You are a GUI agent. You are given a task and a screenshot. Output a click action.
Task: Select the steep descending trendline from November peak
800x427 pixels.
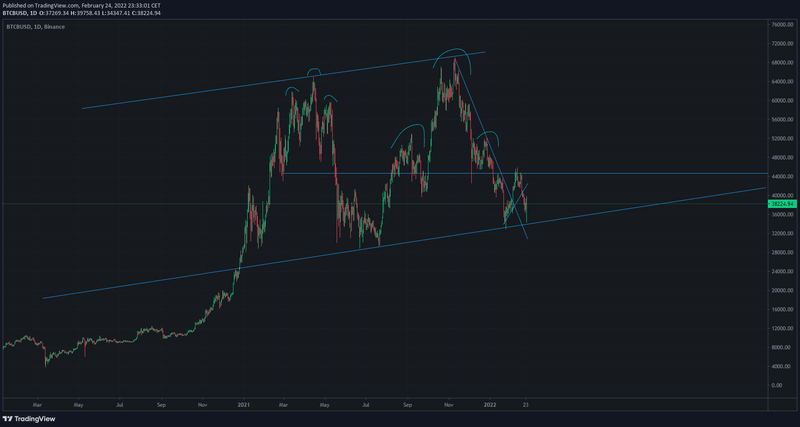(x=492, y=149)
